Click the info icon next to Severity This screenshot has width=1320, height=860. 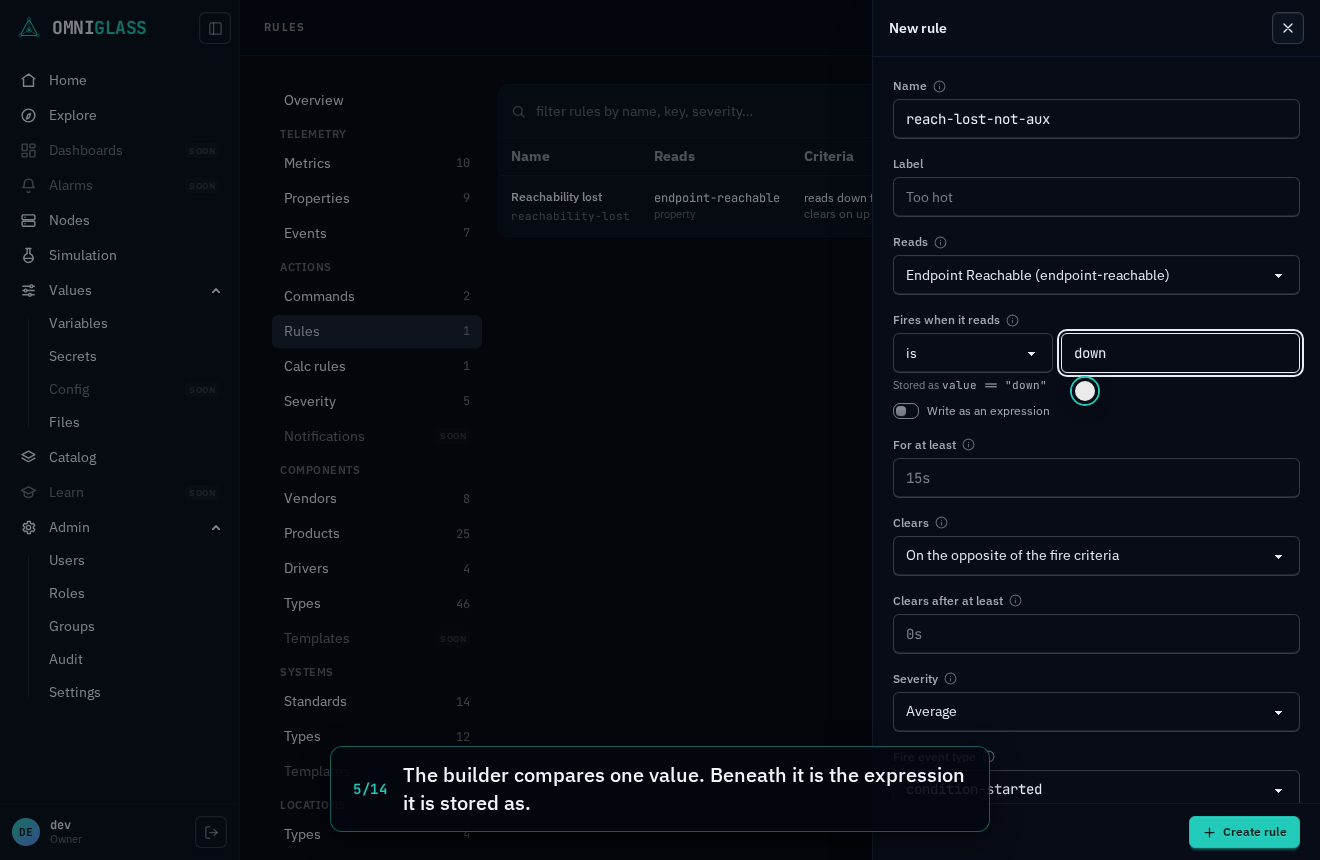950,679
